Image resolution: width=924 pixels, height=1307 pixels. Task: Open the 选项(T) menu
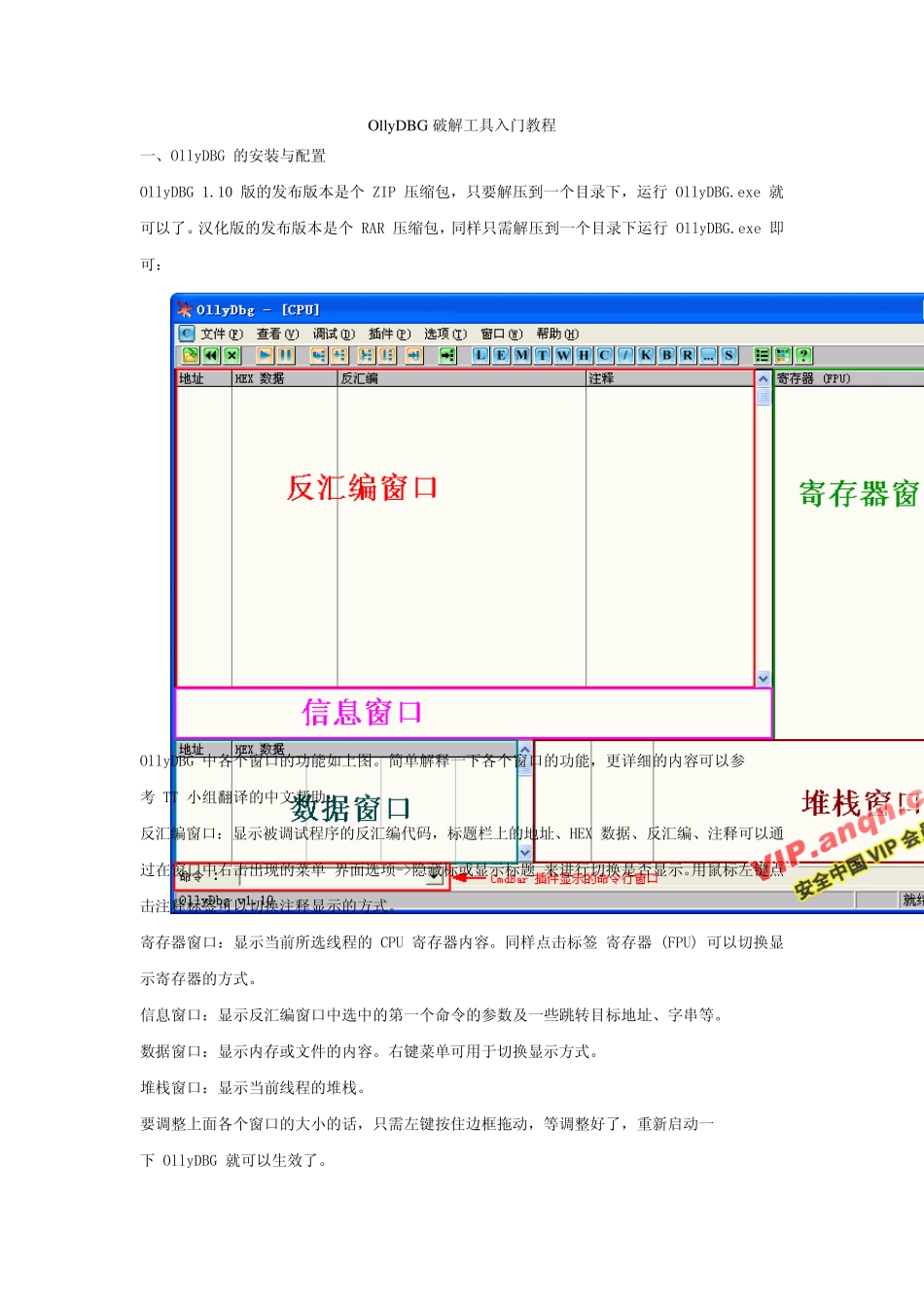coord(445,334)
